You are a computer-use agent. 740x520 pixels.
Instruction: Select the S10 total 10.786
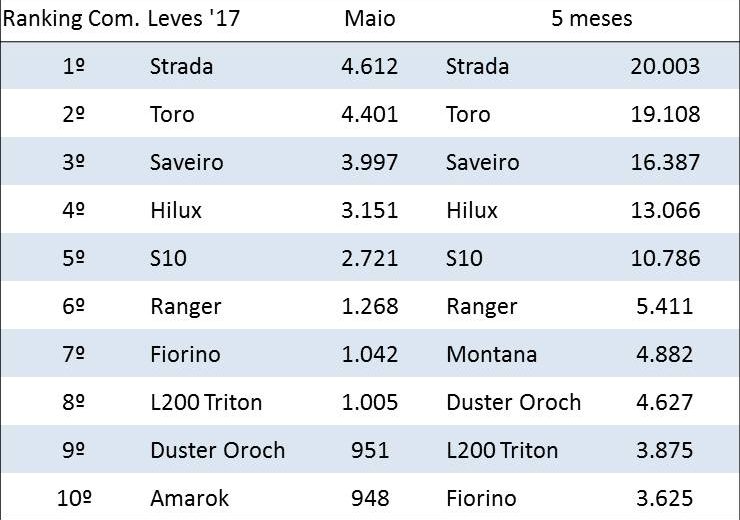pos(665,259)
